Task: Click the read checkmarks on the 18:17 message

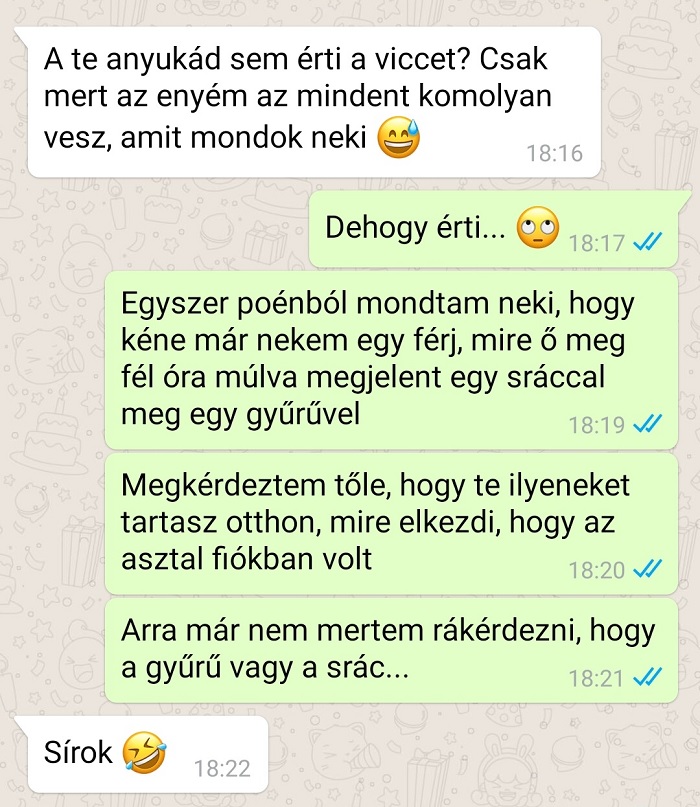Action: (648, 241)
